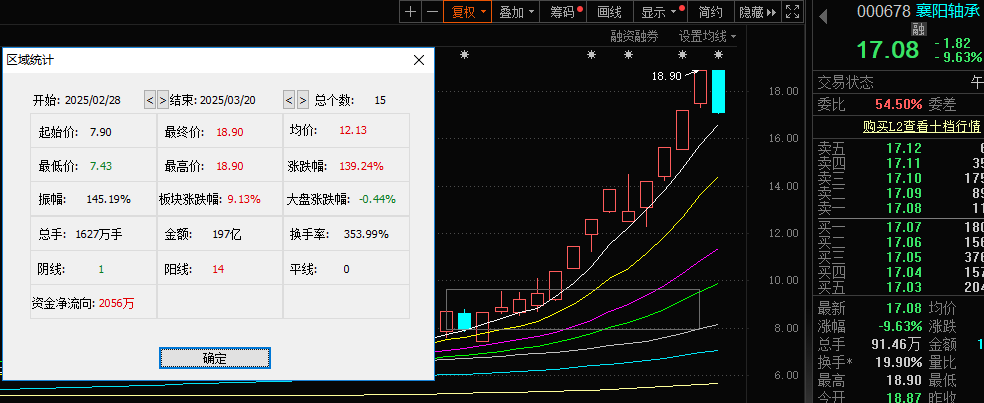This screenshot has height=403, width=984.
Task: Move start date back with left stepper arrow
Action: click(150, 100)
